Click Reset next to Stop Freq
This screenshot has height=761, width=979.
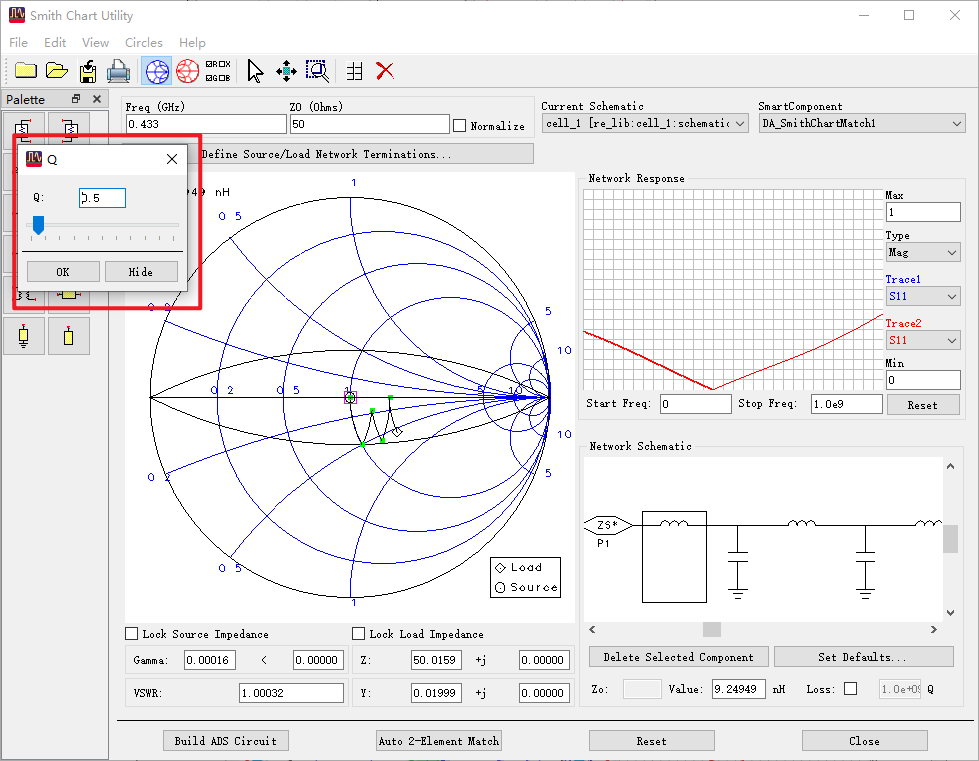(922, 405)
